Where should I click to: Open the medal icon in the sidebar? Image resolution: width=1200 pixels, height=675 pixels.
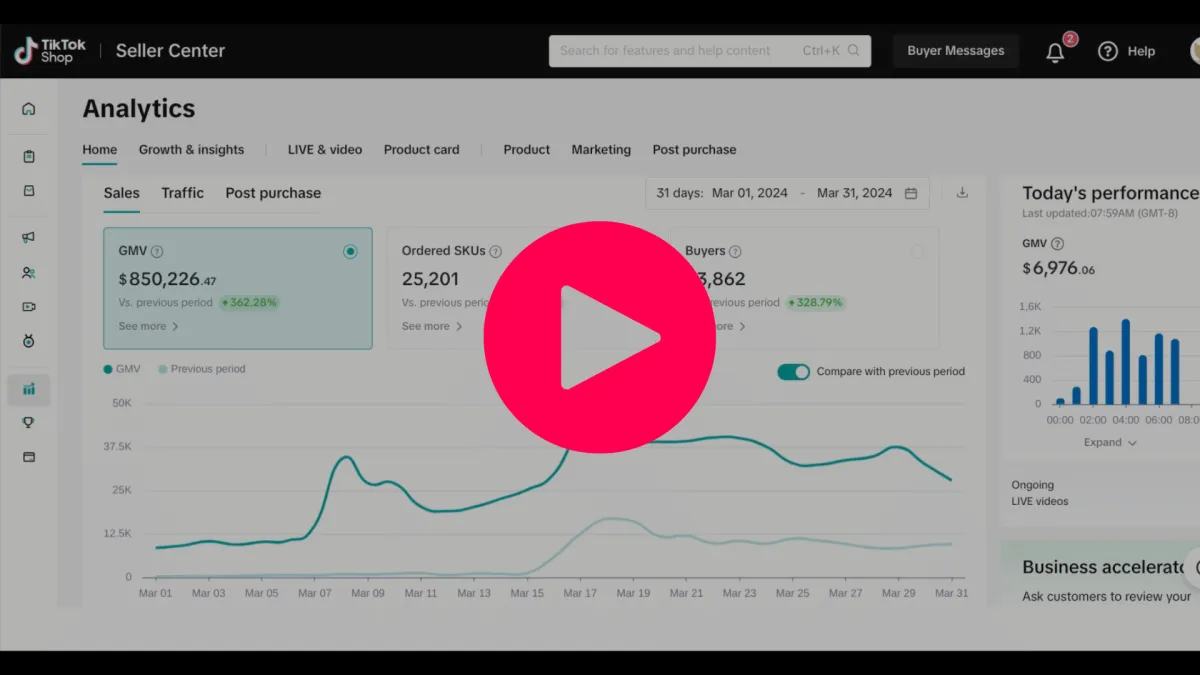[29, 341]
